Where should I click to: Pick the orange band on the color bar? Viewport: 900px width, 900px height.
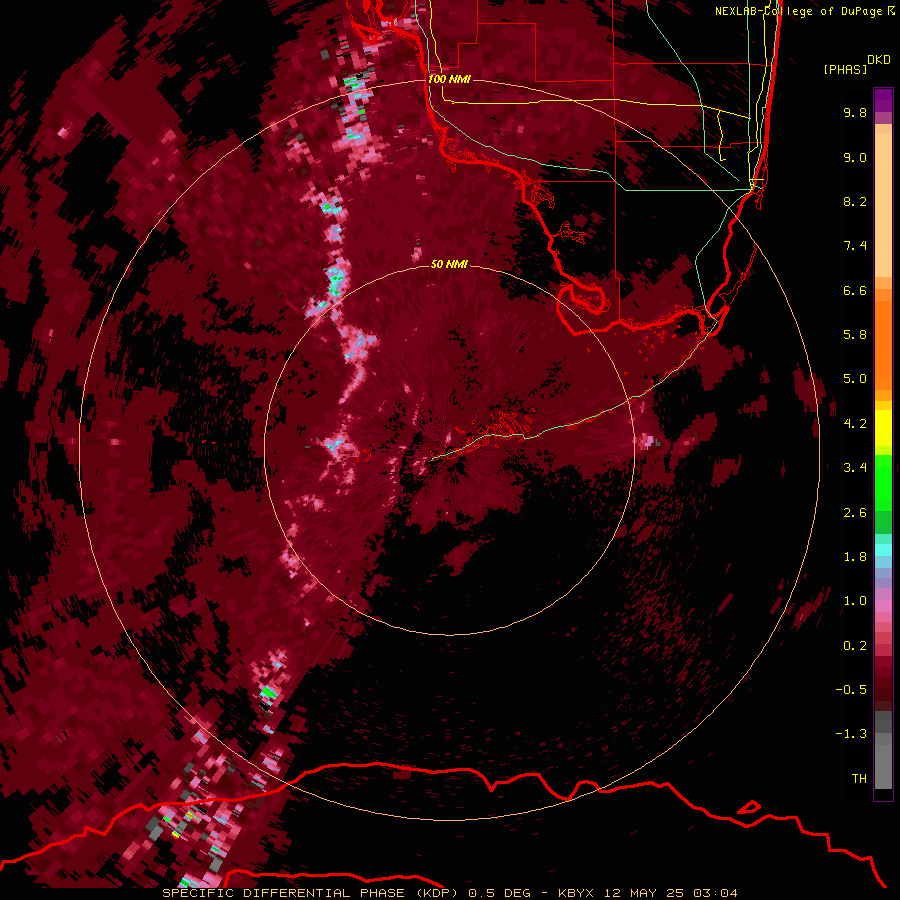(x=883, y=344)
